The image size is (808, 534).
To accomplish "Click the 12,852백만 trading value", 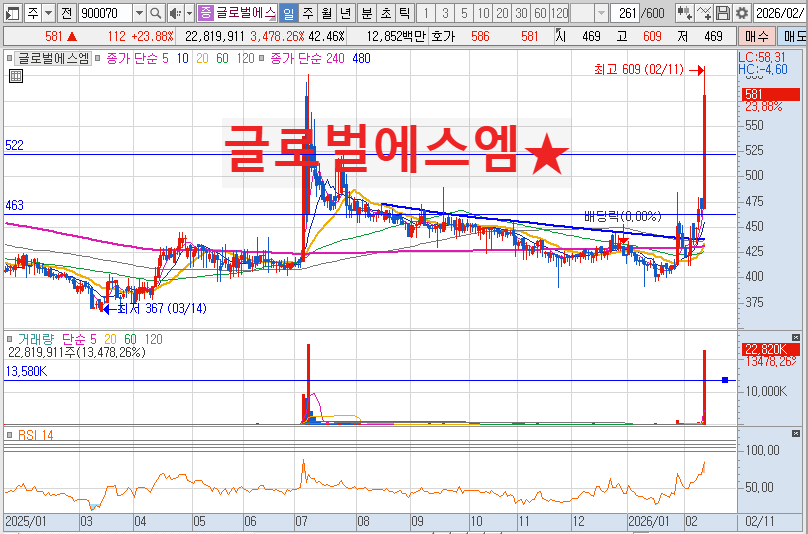I will coord(396,37).
